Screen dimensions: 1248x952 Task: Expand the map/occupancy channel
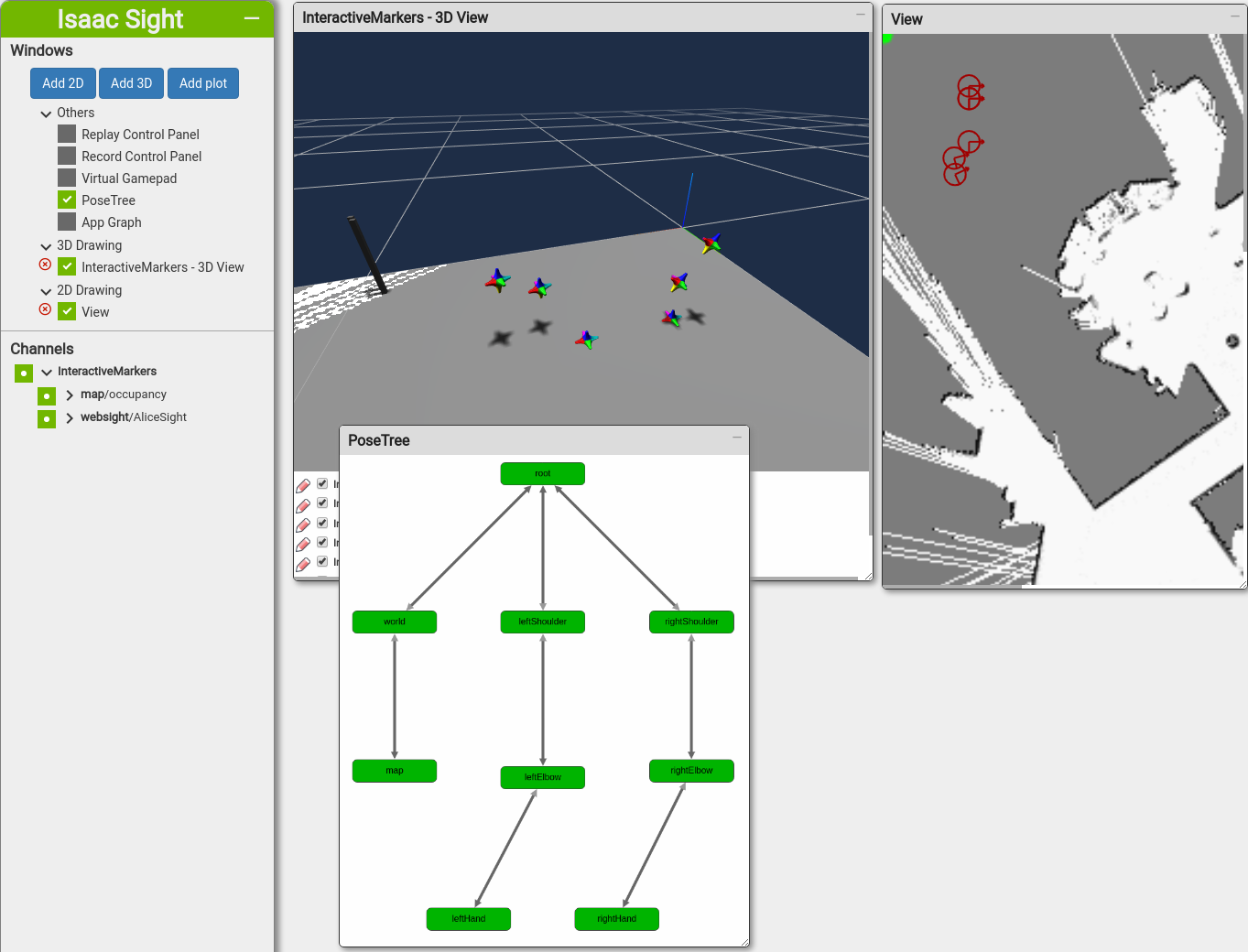70,395
